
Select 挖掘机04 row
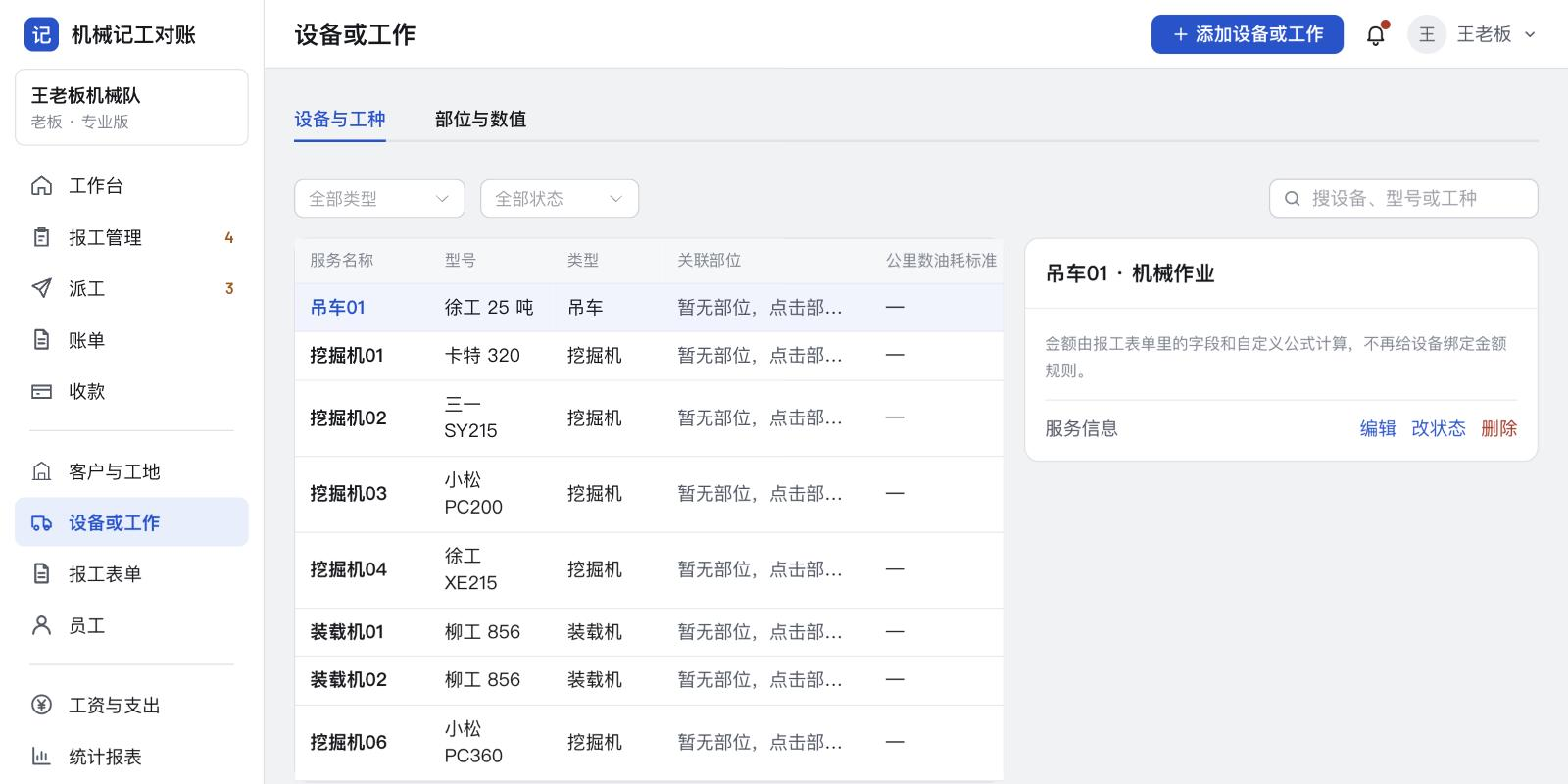(x=649, y=570)
